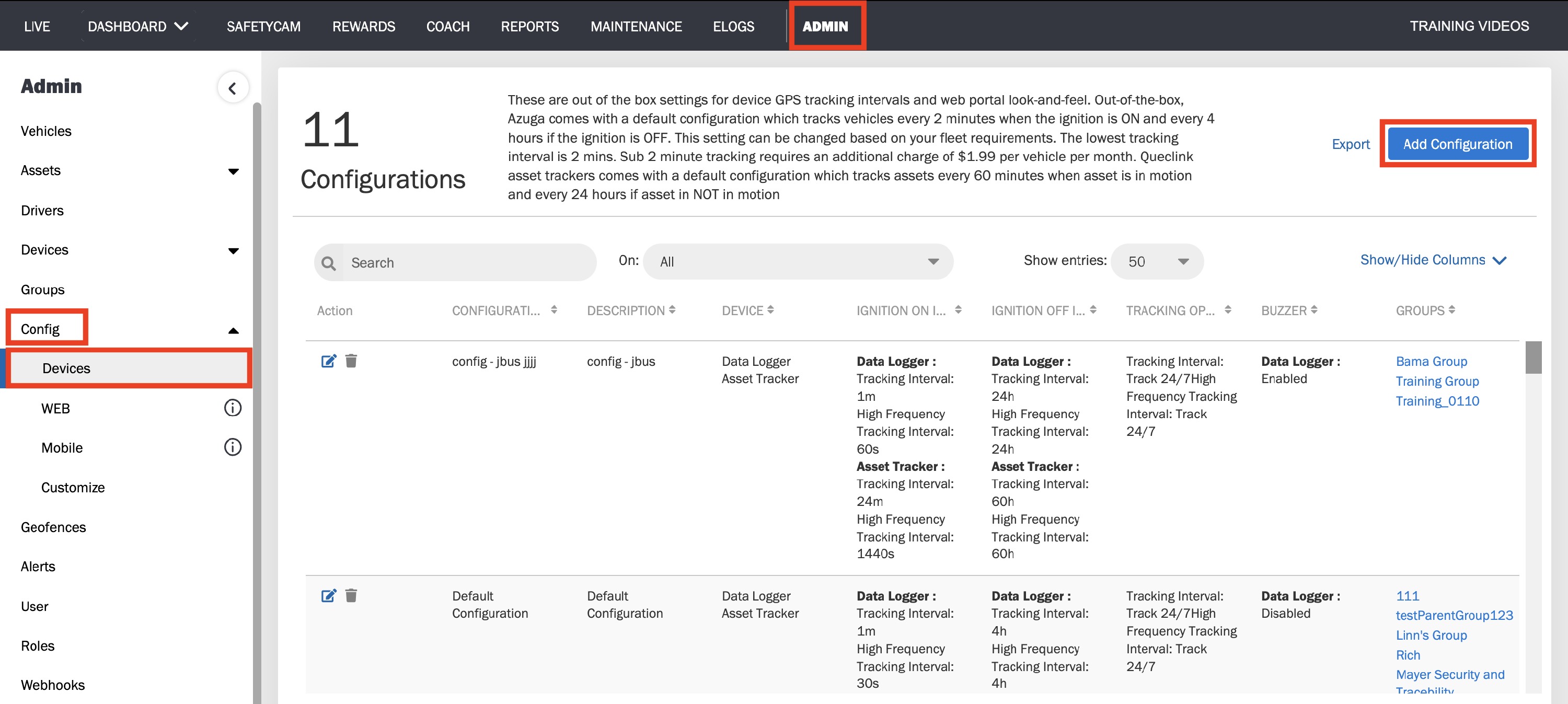
Task: Delete the config - jbus jjjj configuration
Action: pos(351,362)
